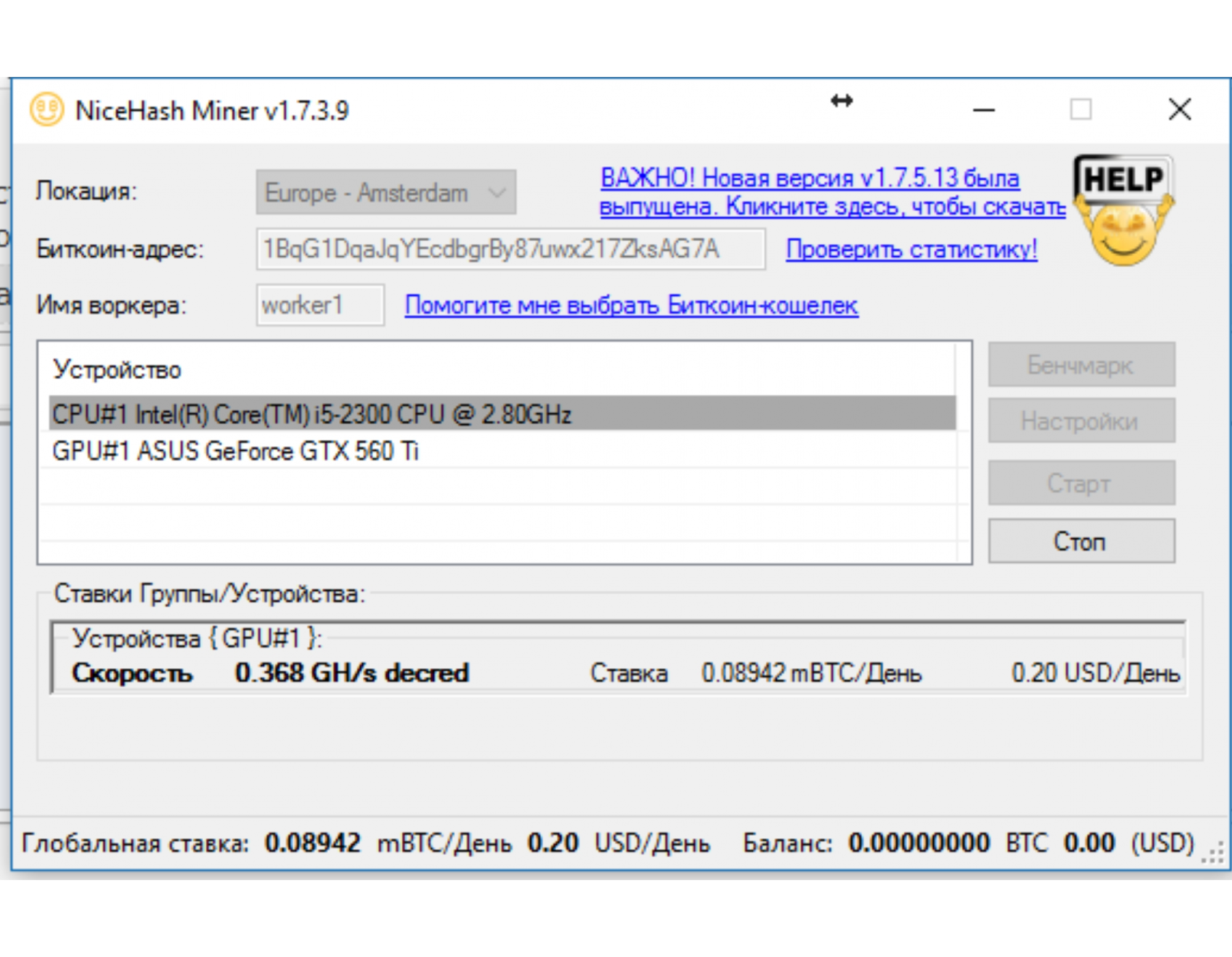
Task: Select the CPU#1 Intel Core i5-2300 row
Action: [x=502, y=414]
